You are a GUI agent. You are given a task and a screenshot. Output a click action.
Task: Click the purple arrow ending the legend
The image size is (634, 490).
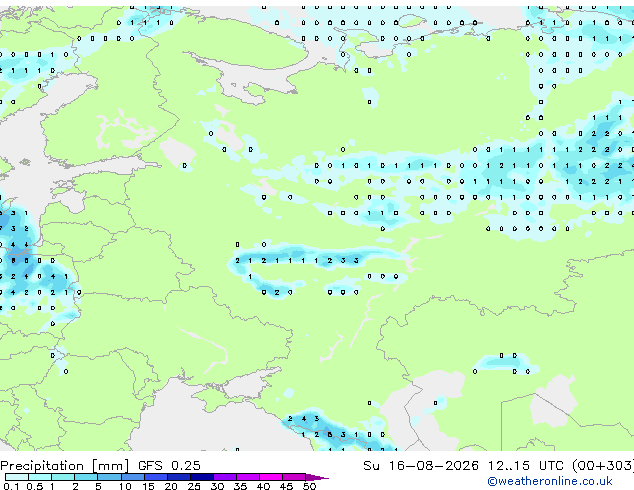coord(317,477)
